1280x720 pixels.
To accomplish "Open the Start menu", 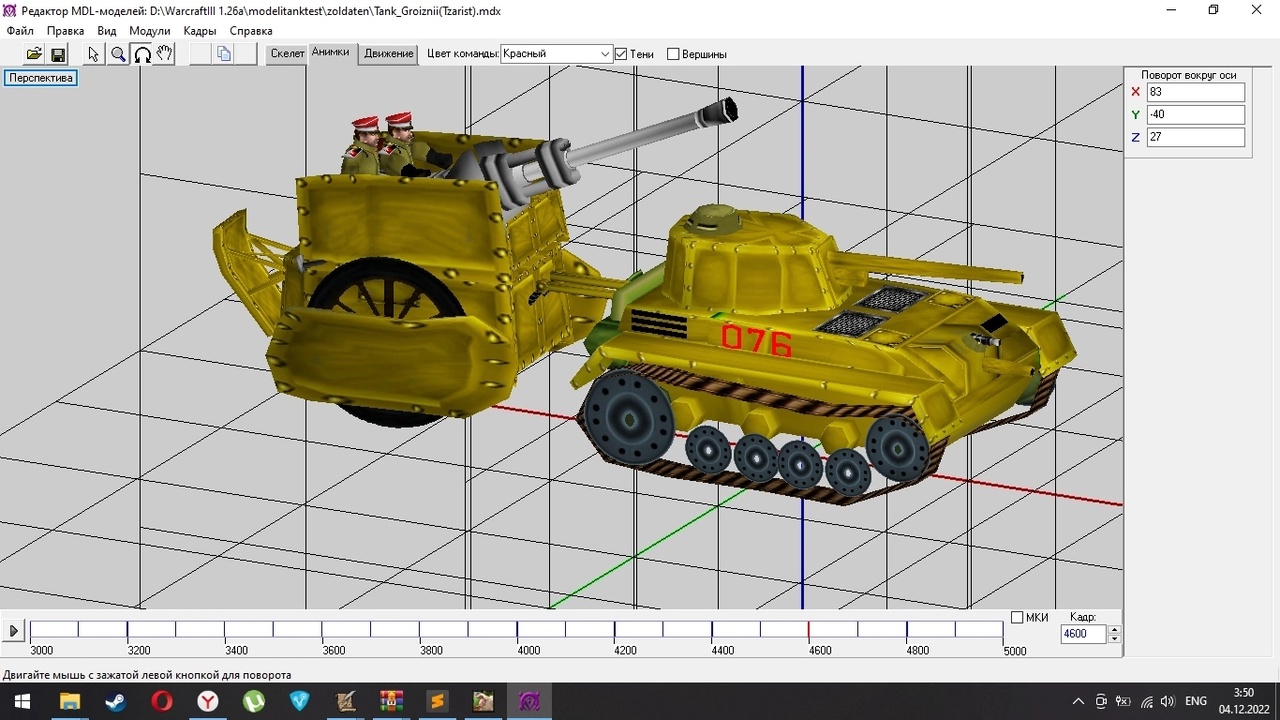I will coord(22,701).
